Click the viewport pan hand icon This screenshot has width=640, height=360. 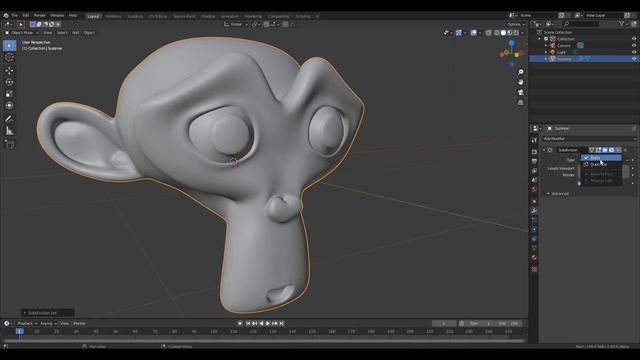tap(520, 82)
